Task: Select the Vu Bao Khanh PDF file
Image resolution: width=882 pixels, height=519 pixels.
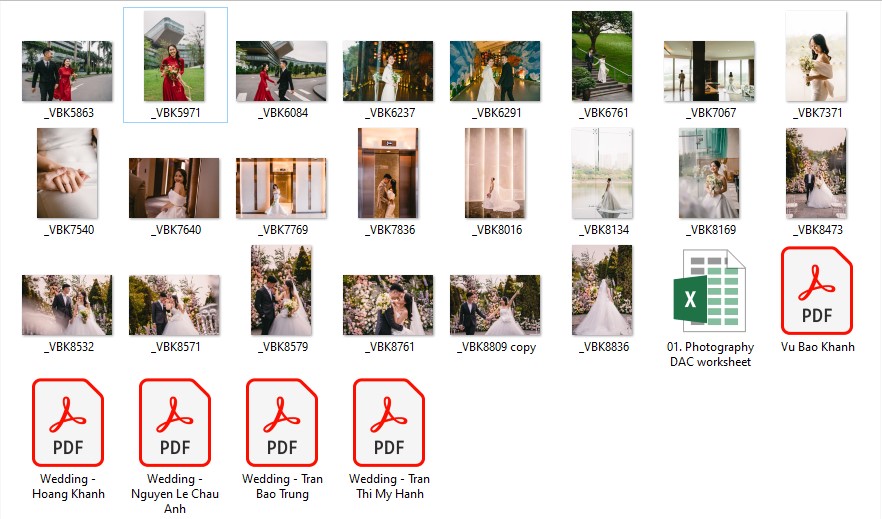Action: coord(817,291)
